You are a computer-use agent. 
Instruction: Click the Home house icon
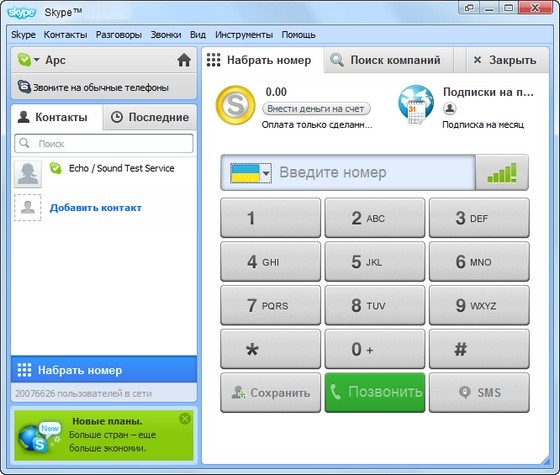184,60
